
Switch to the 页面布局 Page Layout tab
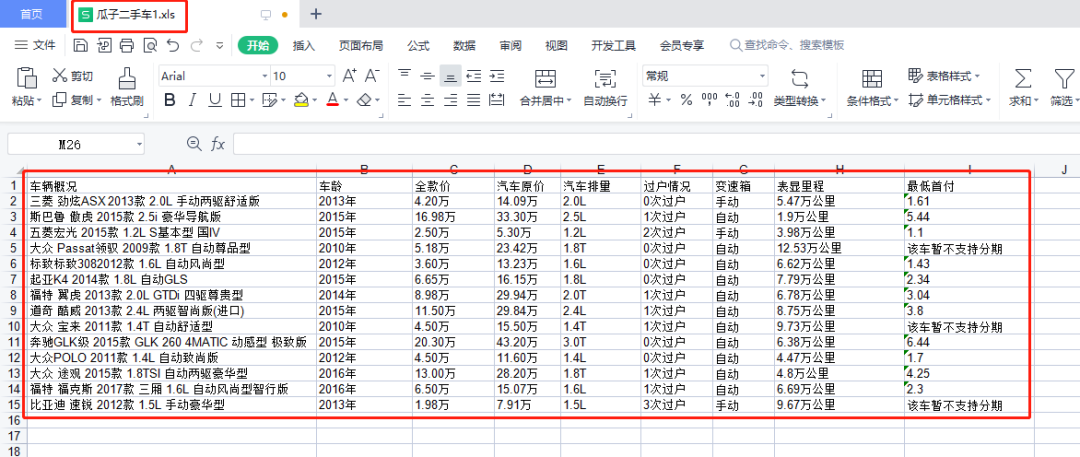361,45
